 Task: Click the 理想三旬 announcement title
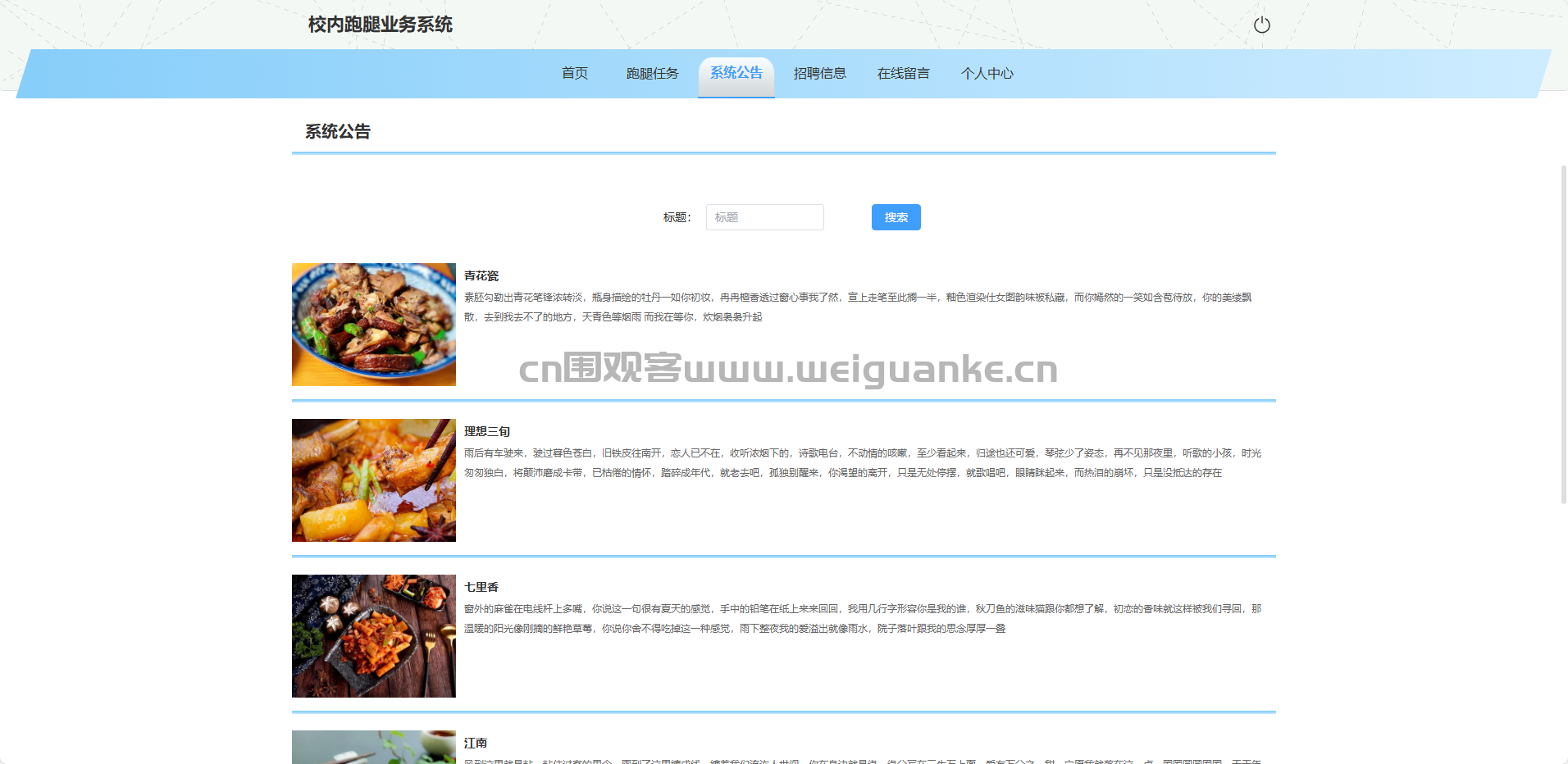click(487, 432)
